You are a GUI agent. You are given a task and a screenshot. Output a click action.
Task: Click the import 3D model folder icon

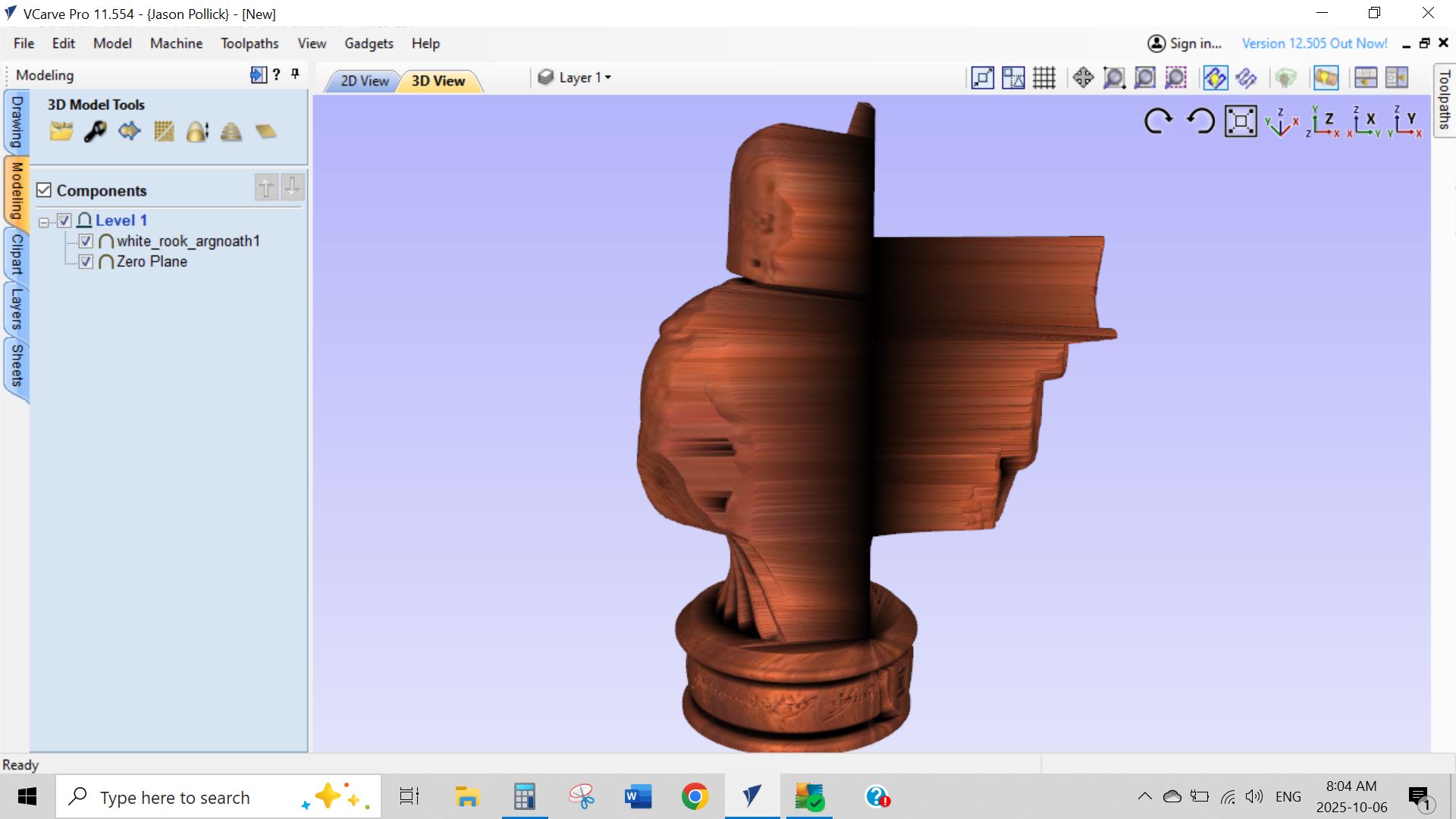tap(61, 132)
